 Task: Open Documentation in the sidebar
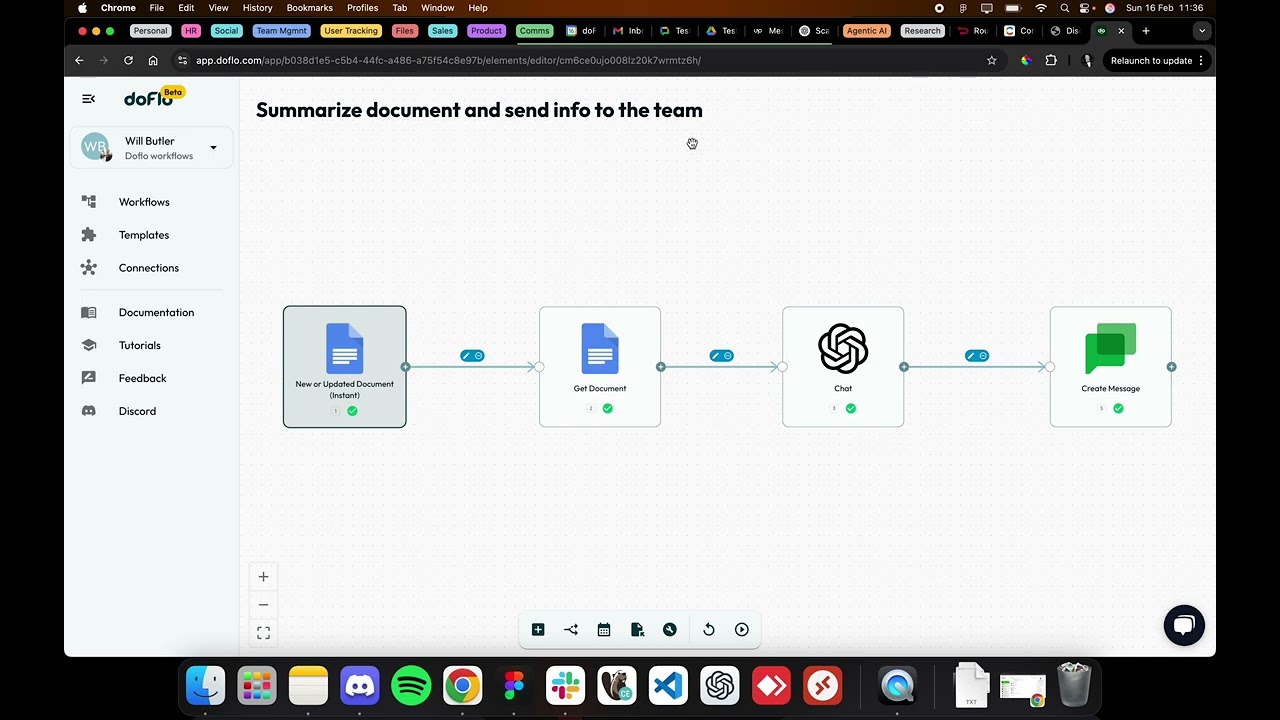(x=156, y=312)
